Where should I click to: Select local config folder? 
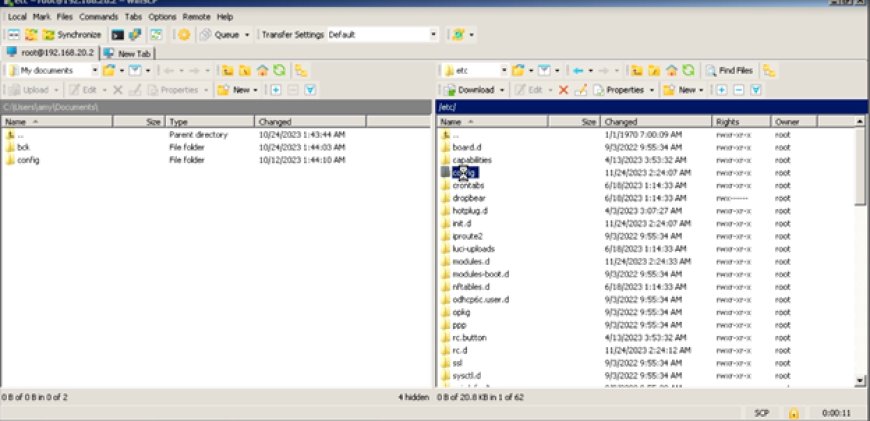pyautogui.click(x=28, y=160)
